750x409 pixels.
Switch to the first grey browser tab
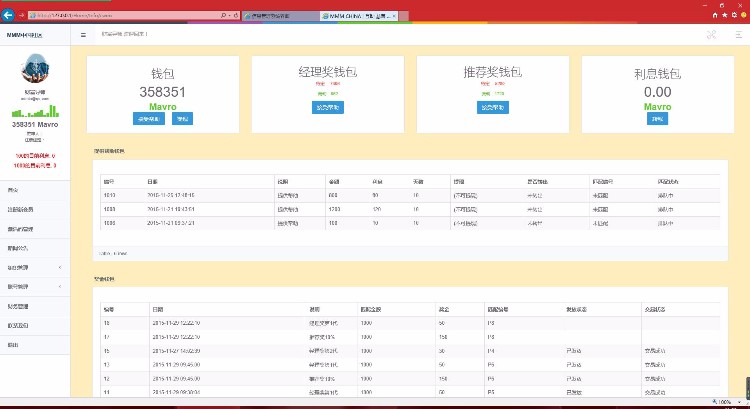pos(280,16)
